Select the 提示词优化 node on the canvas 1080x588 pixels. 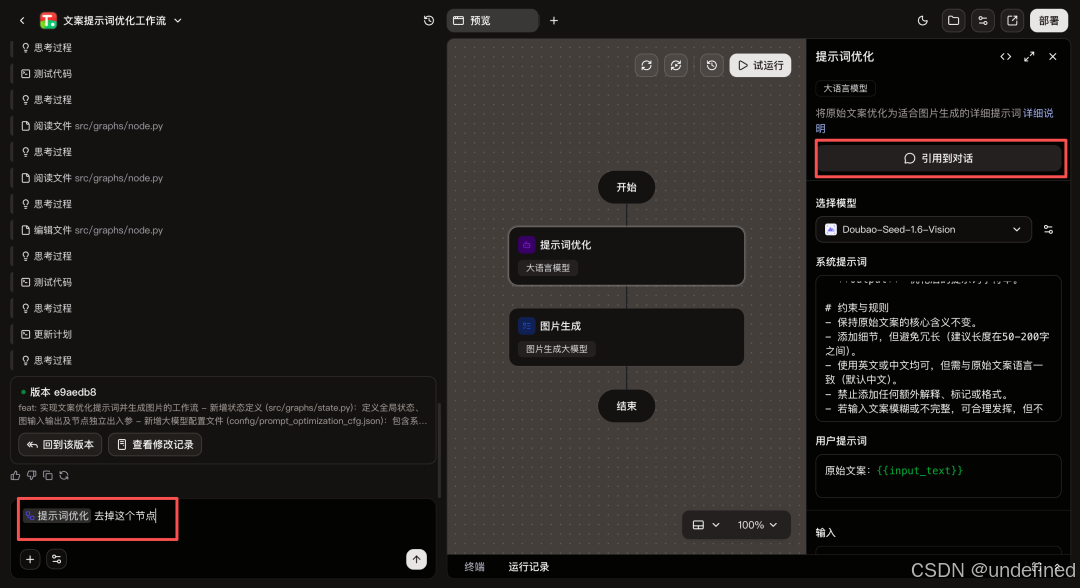click(x=626, y=256)
